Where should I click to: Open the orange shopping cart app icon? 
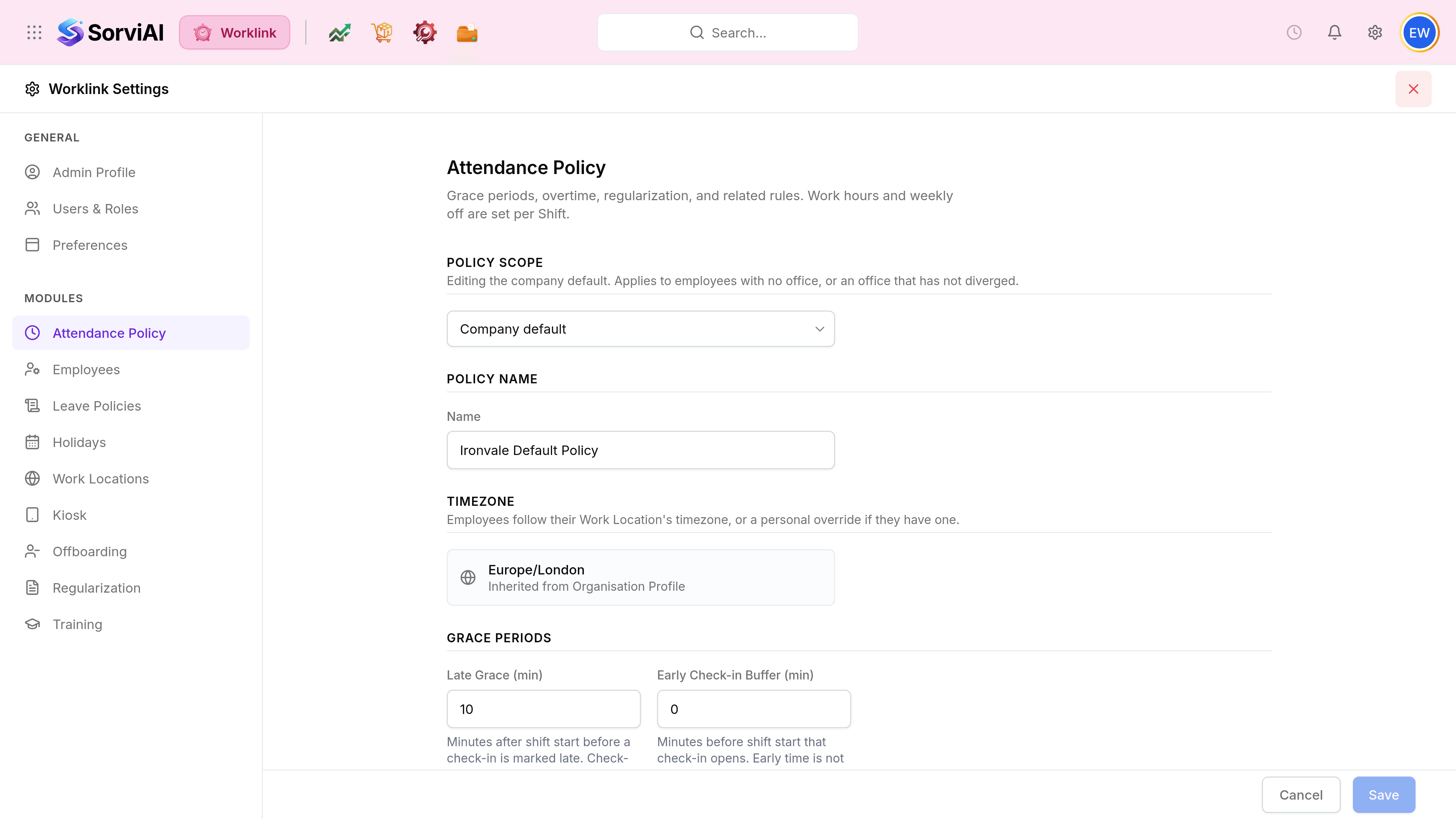[382, 33]
